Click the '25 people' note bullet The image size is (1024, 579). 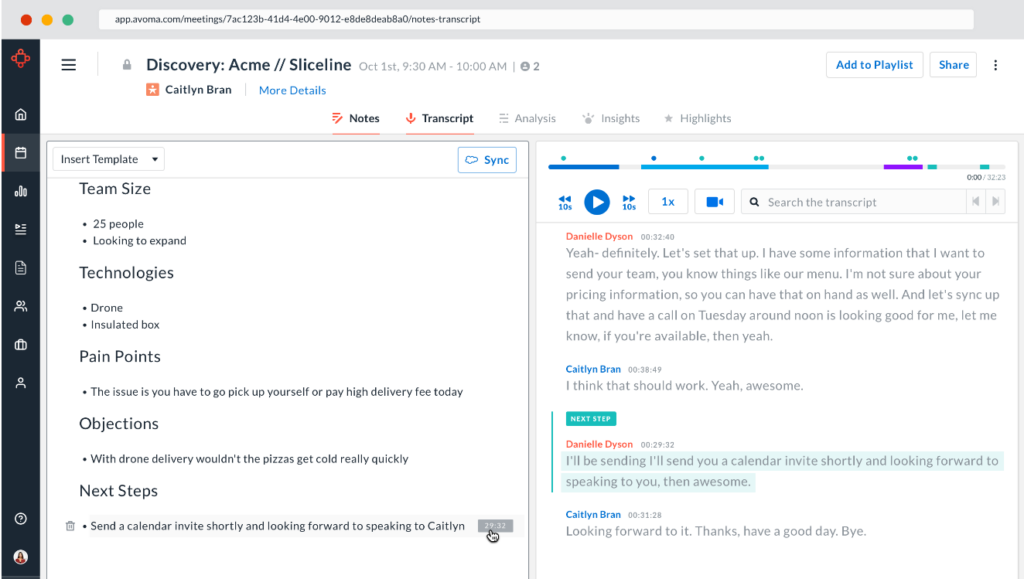point(118,224)
